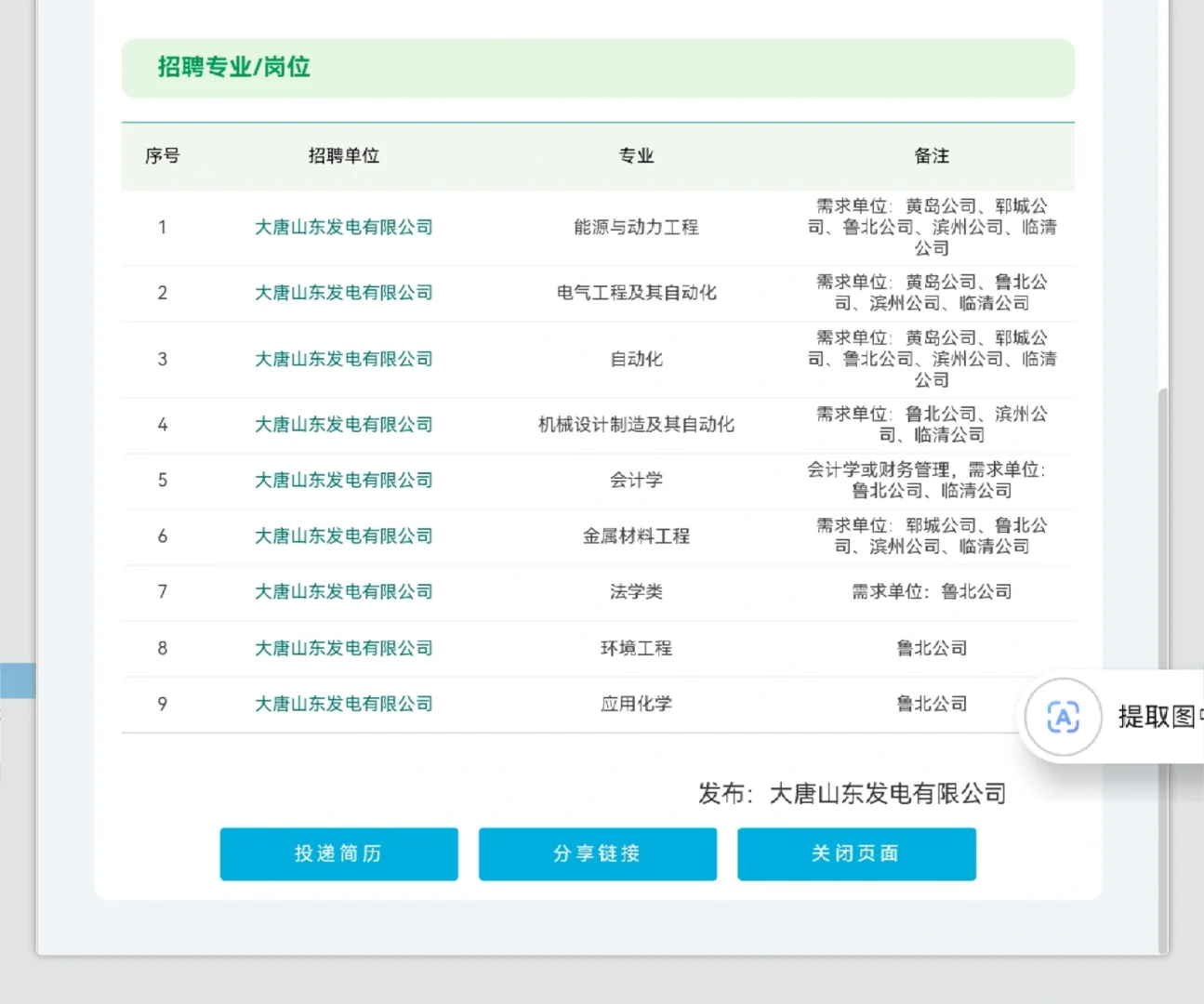Click the 备注 column header

(932, 156)
